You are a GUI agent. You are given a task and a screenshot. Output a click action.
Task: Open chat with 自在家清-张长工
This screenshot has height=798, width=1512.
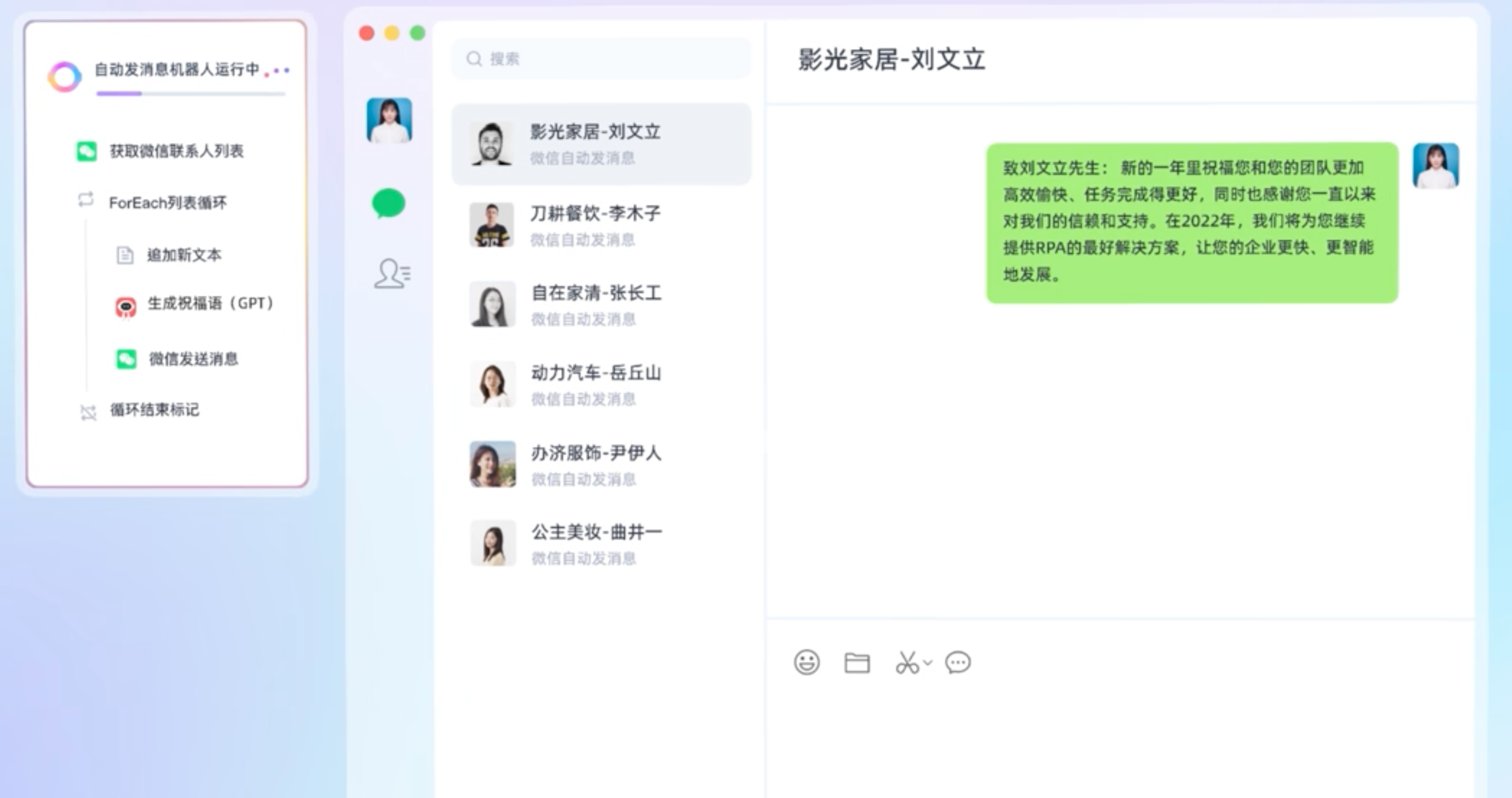click(x=601, y=305)
